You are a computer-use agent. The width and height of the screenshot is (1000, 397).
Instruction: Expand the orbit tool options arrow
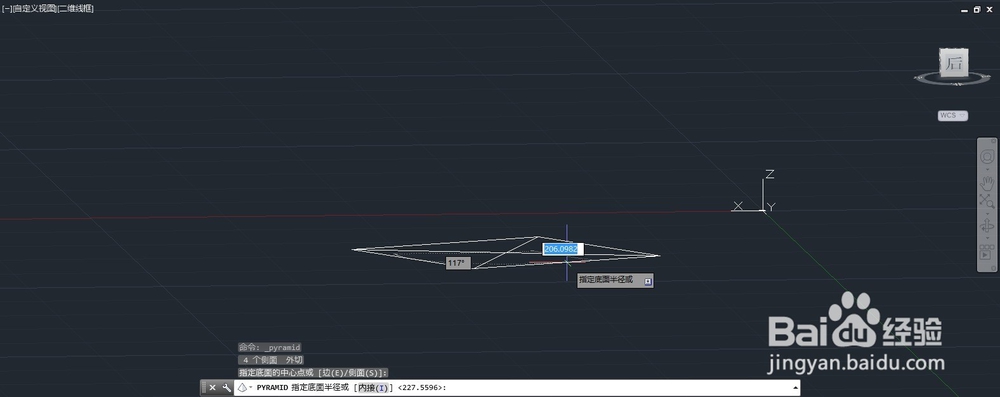987,237
